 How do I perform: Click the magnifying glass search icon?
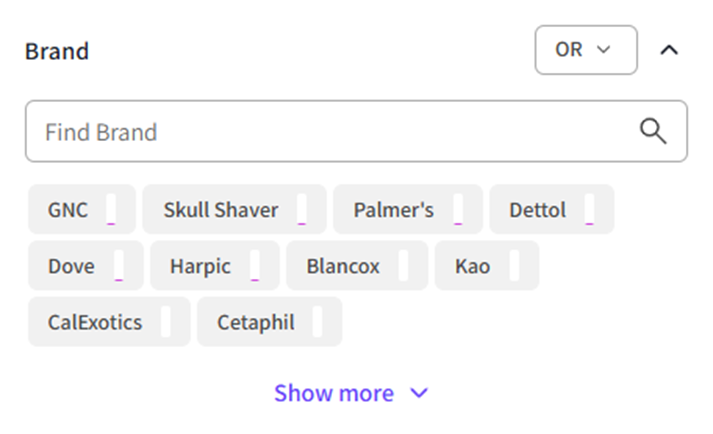653,131
